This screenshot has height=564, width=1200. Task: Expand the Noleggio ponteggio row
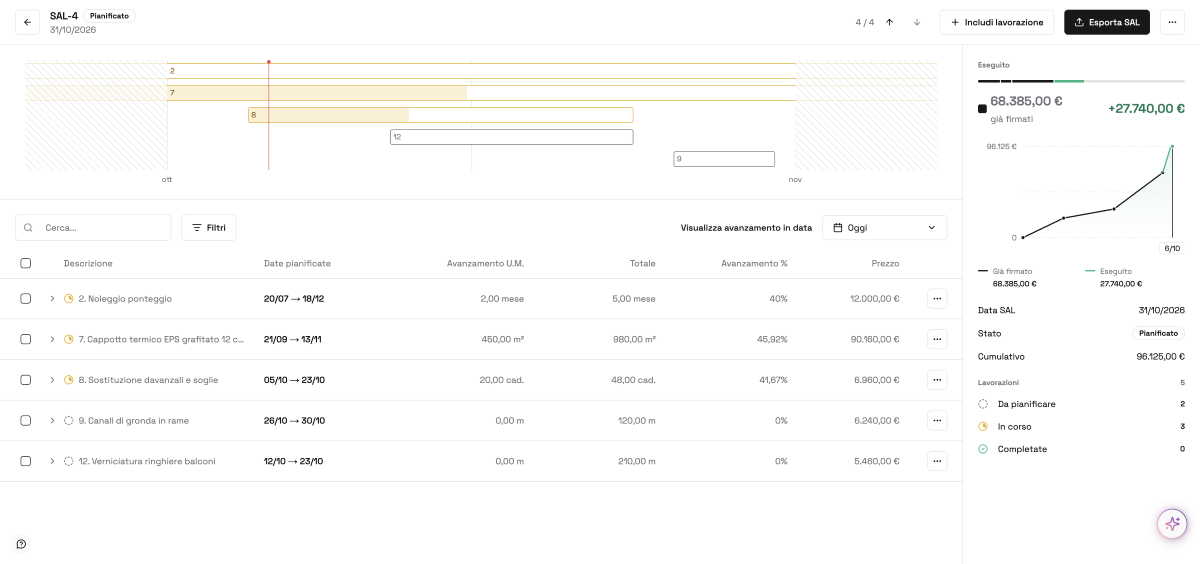point(52,298)
